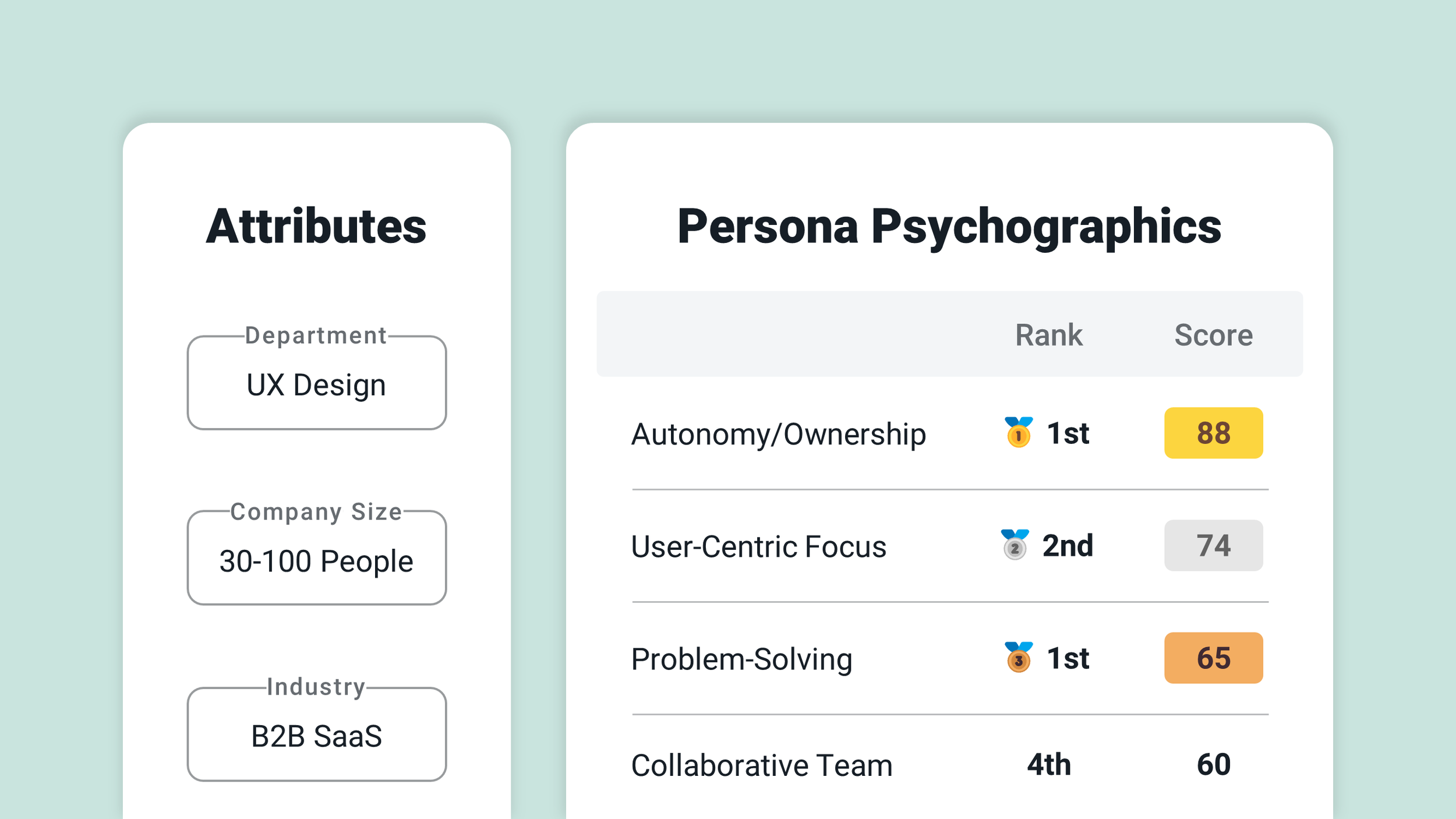Select the Collaborative Team row label
Viewport: 1456px width, 819px height.
pos(762,765)
